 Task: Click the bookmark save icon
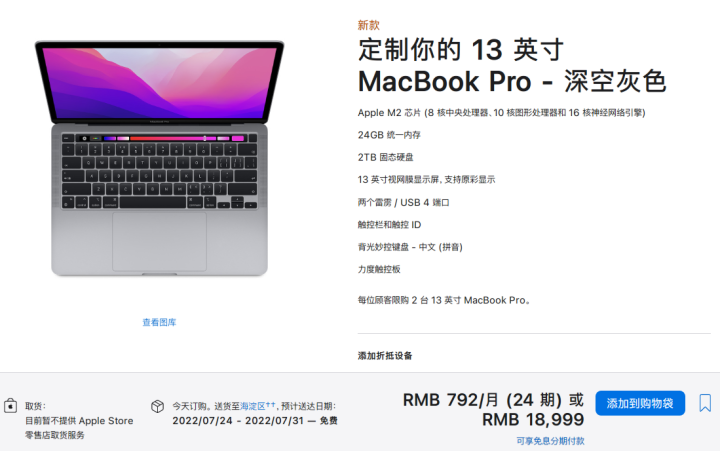tap(705, 403)
